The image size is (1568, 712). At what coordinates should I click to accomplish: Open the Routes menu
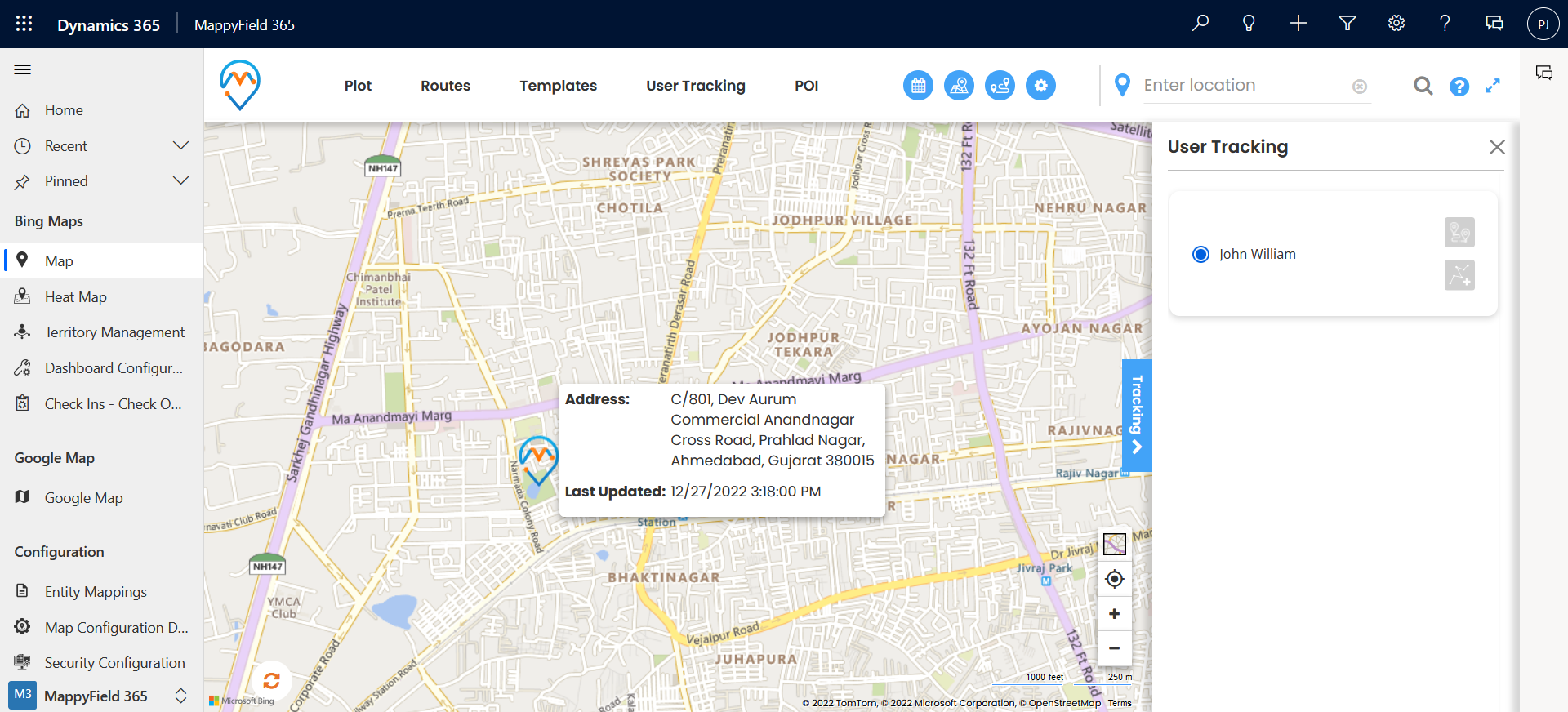[446, 86]
